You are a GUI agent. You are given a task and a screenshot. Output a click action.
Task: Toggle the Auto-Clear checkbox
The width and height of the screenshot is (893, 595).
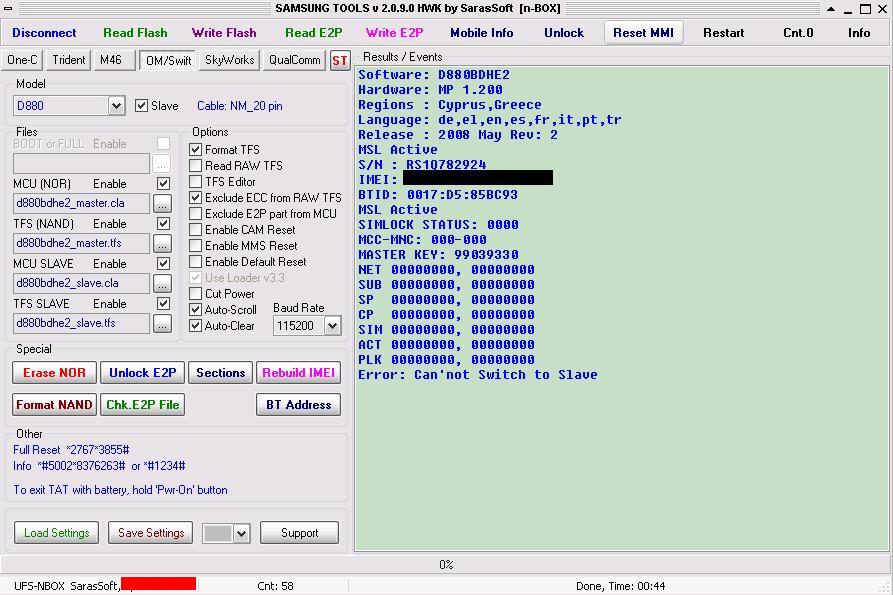click(x=195, y=326)
